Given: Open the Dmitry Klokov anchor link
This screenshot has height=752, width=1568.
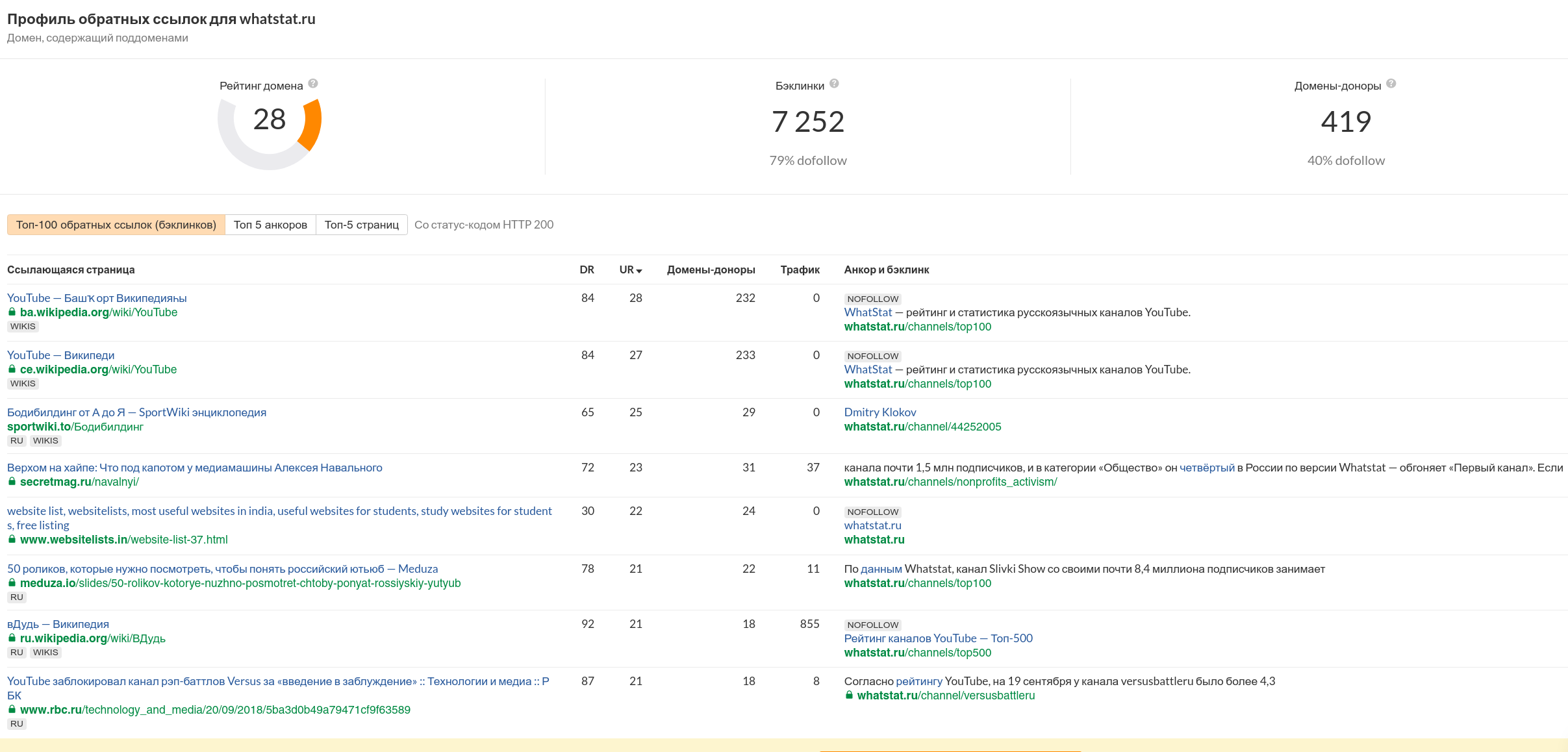Looking at the screenshot, I should 879,412.
